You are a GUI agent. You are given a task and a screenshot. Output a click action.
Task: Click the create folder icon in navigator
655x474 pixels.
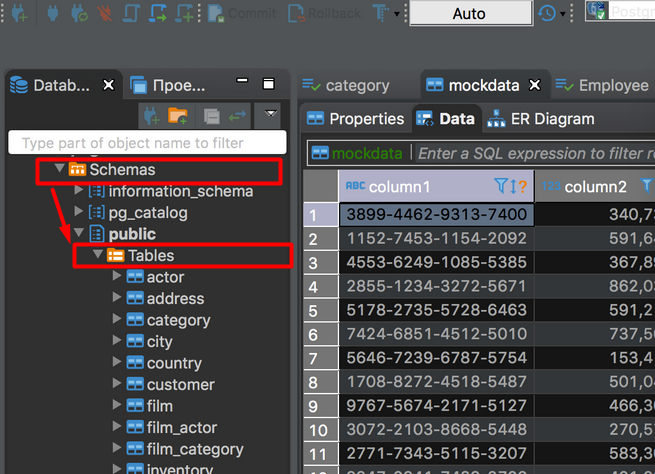tap(178, 116)
